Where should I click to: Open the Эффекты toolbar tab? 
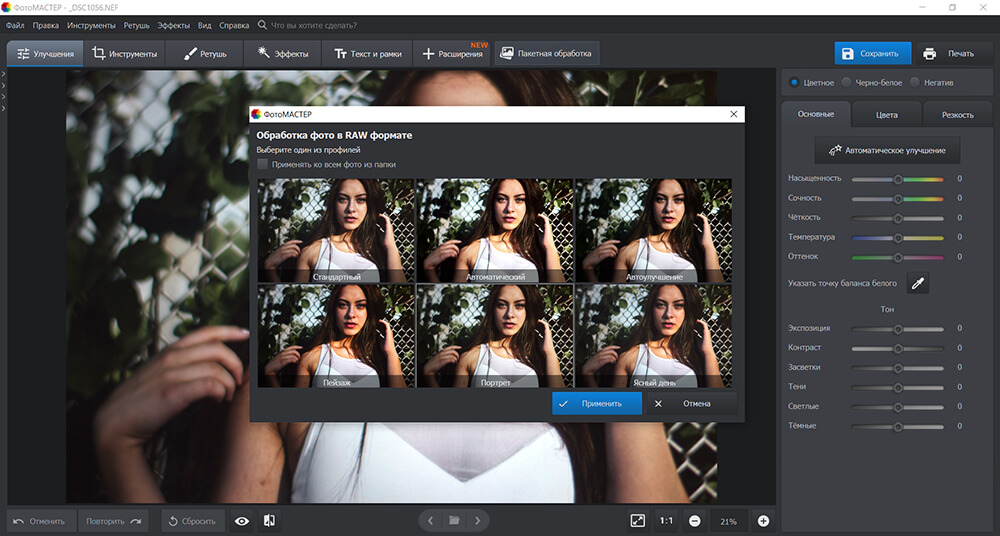pyautogui.click(x=283, y=54)
